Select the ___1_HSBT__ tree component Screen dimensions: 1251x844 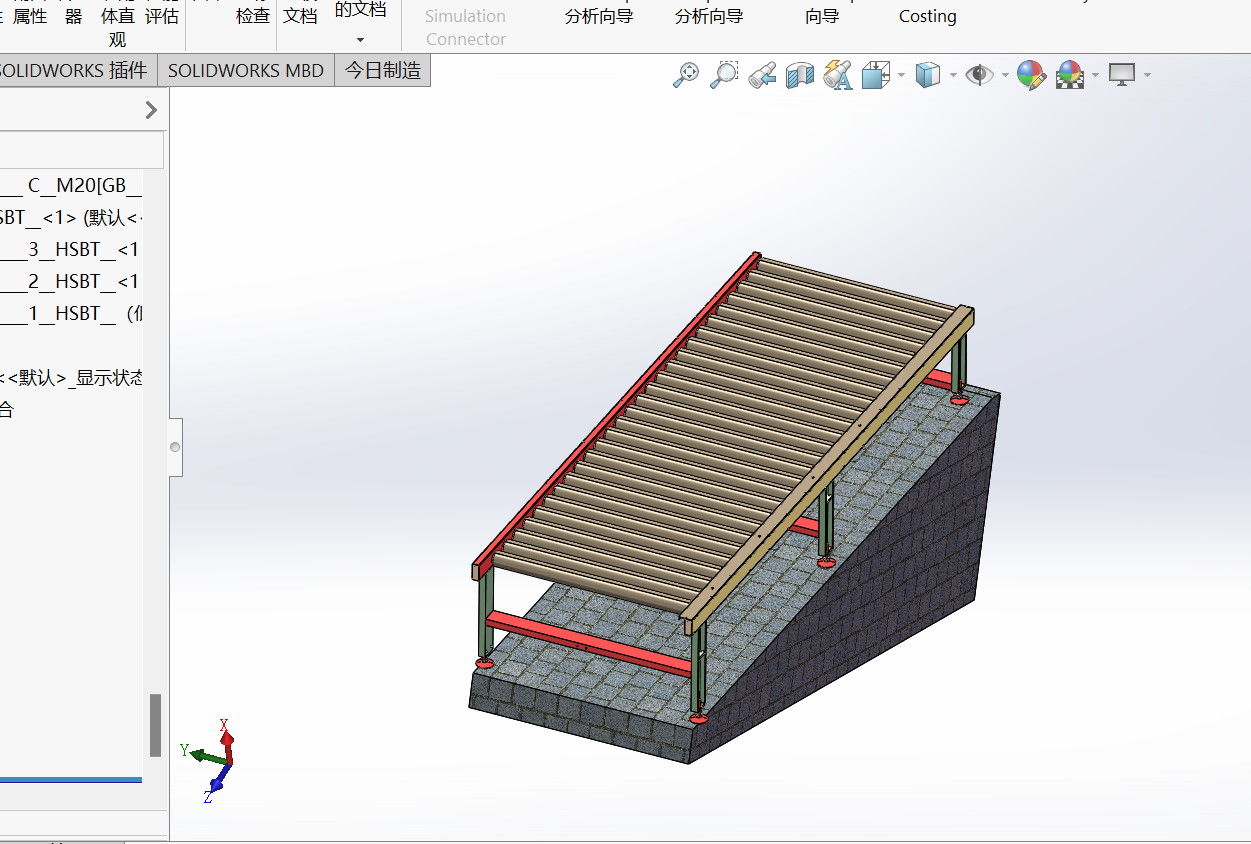[x=71, y=313]
